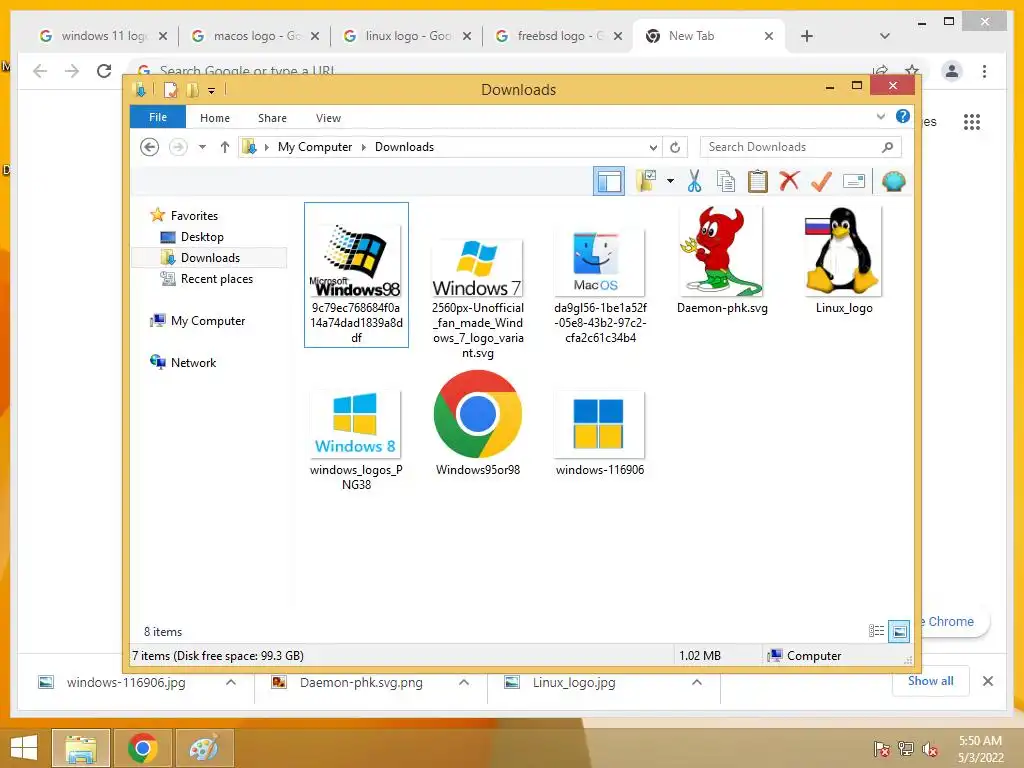Expand options for windows-116906.jpg download

[231, 682]
